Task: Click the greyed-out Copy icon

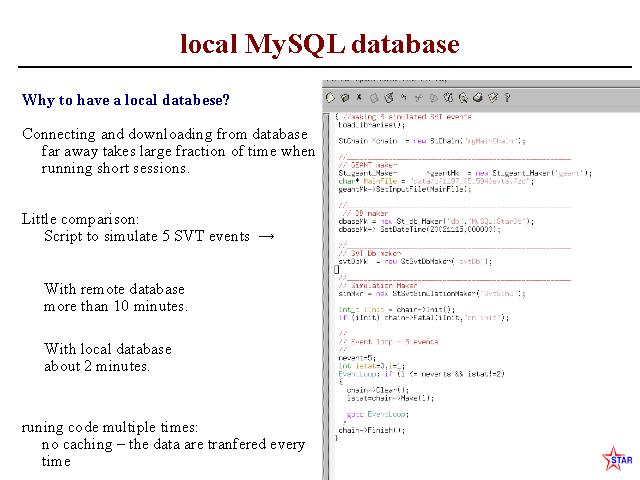Action: 433,98
